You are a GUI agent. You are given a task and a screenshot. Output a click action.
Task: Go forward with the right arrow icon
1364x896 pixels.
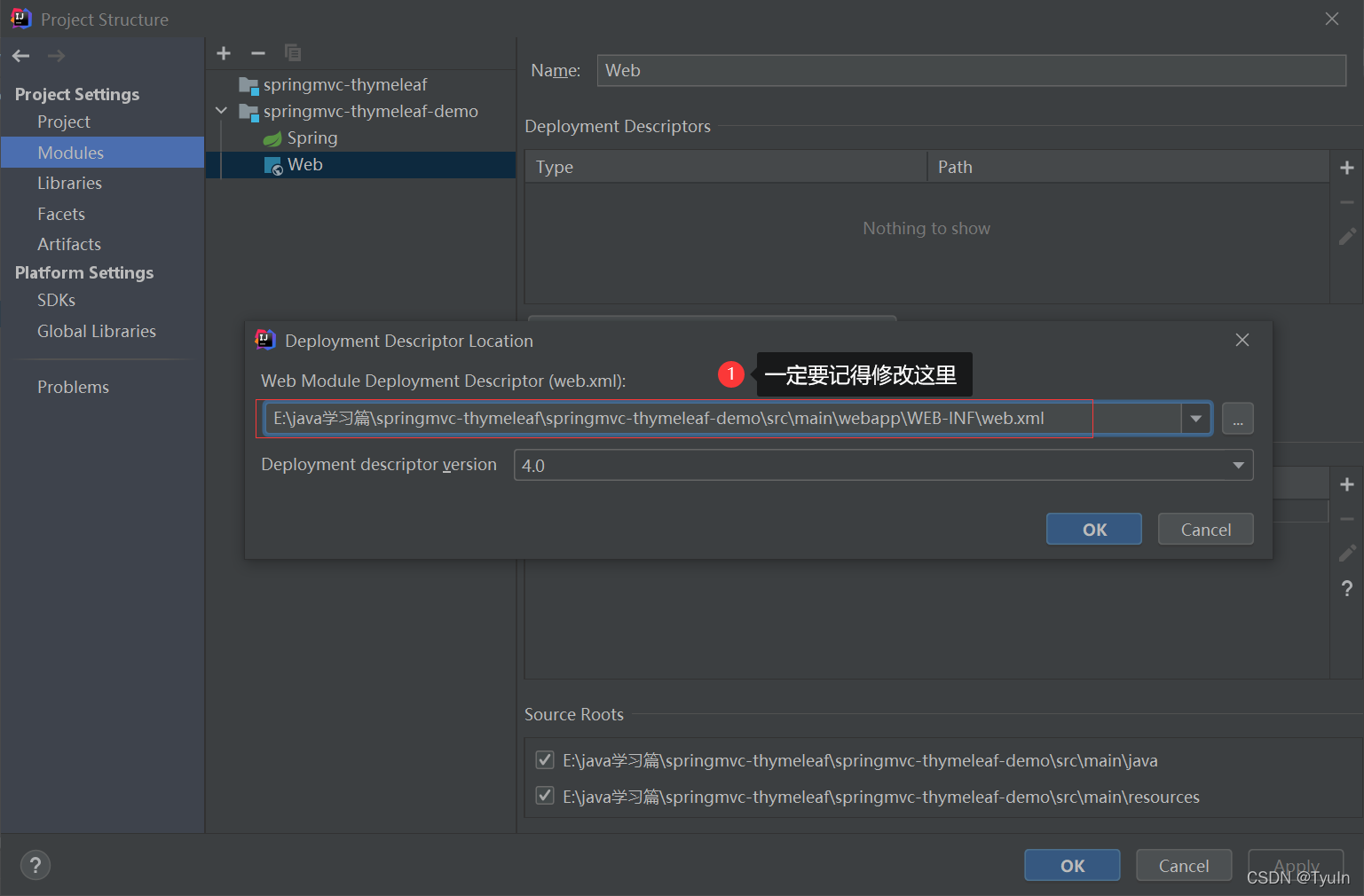[x=56, y=56]
